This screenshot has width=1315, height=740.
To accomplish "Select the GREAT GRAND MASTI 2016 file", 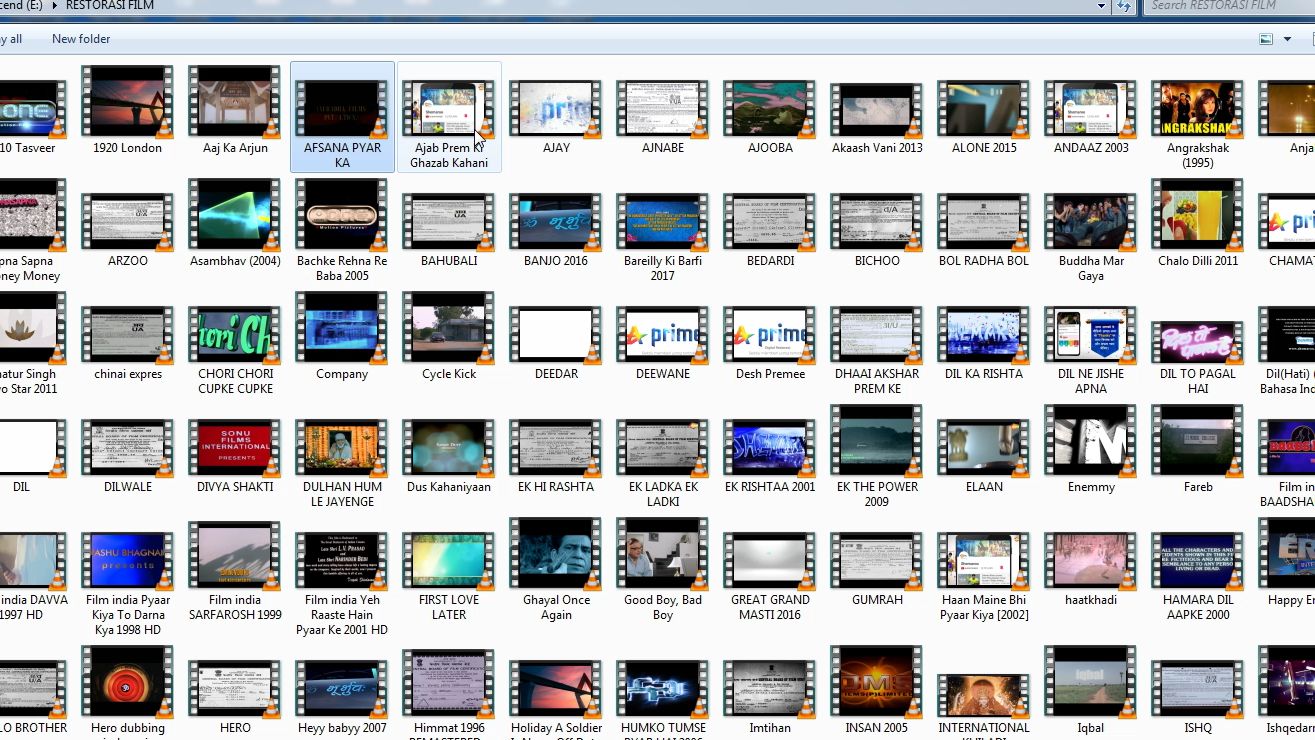I will tap(770, 569).
